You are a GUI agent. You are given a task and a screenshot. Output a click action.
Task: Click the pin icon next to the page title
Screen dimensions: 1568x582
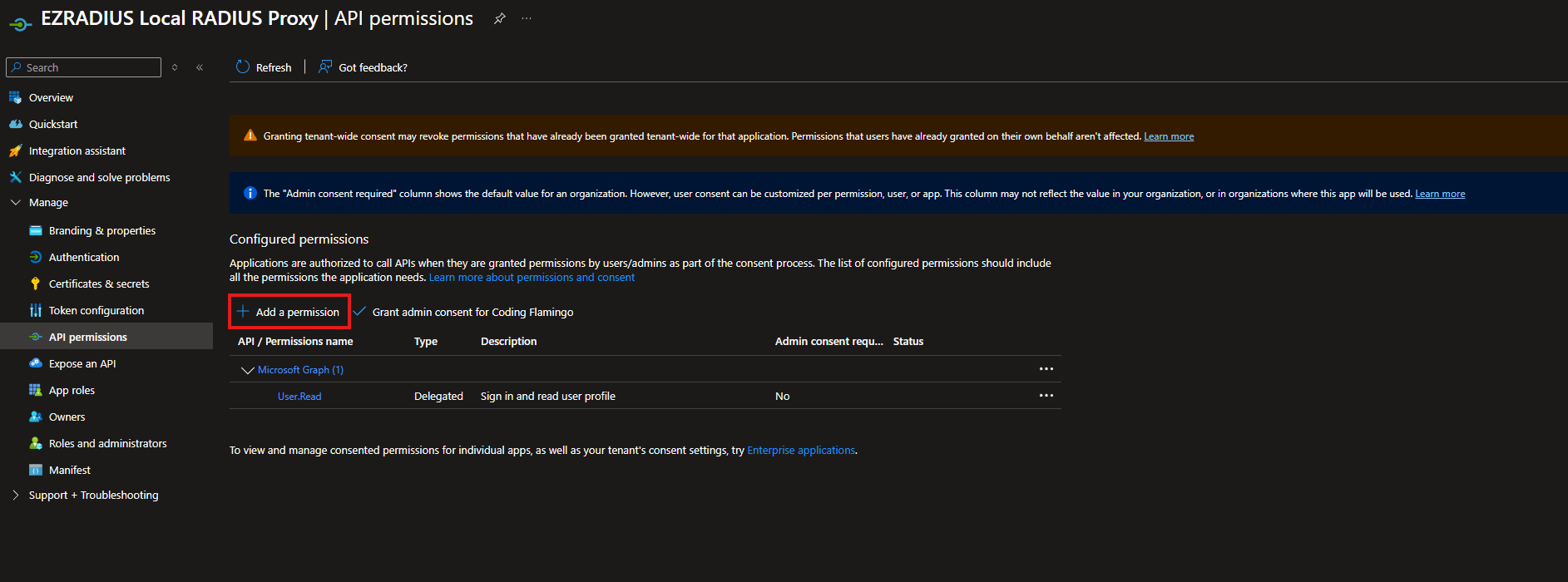499,18
